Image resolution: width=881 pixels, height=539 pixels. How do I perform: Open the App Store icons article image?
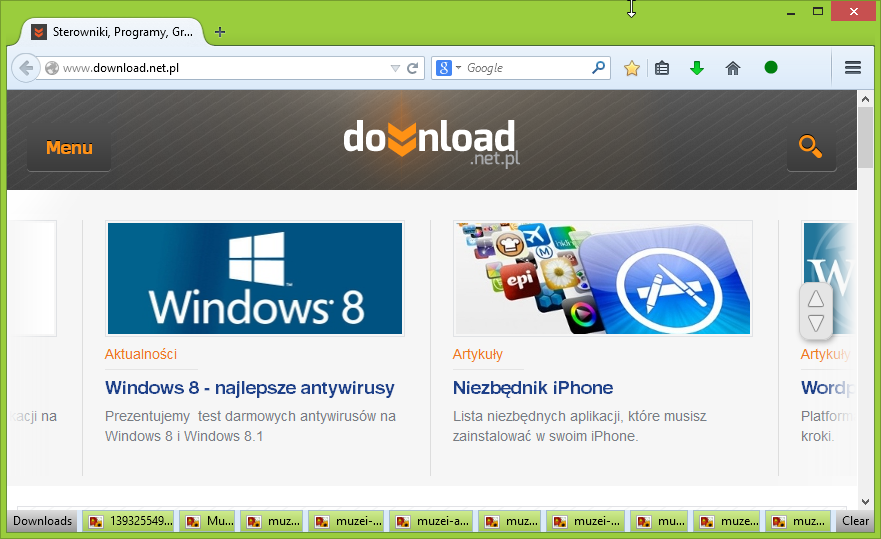click(x=603, y=278)
